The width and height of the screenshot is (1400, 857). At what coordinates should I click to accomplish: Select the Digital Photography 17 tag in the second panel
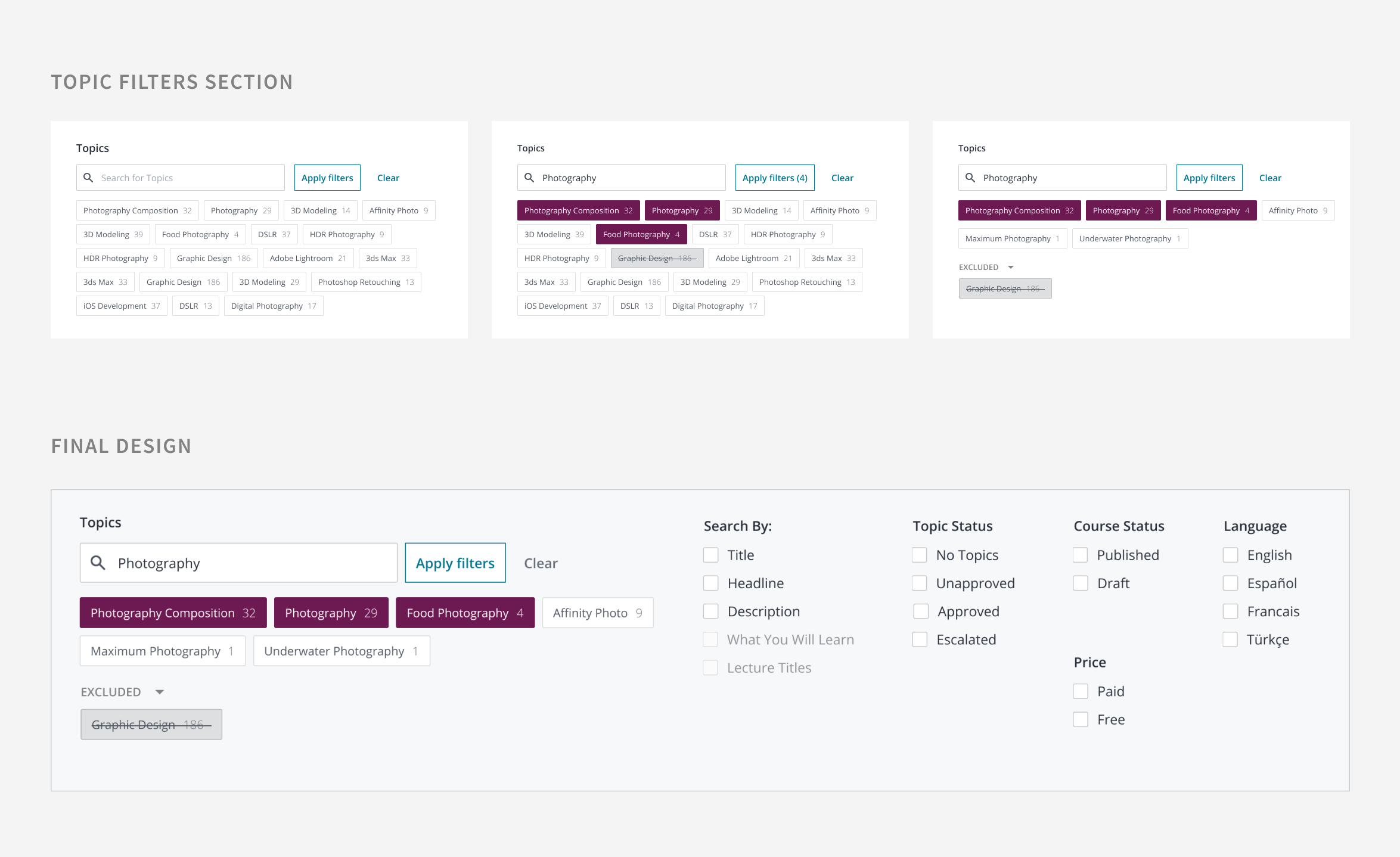pyautogui.click(x=715, y=306)
